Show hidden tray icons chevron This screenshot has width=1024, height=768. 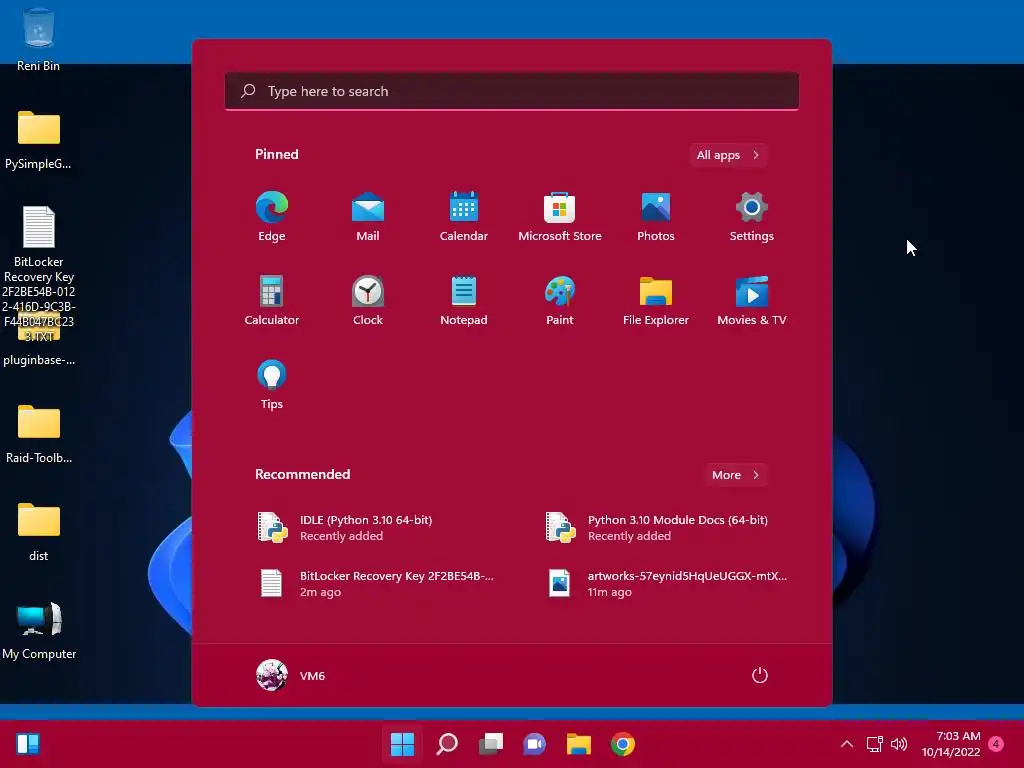point(846,744)
